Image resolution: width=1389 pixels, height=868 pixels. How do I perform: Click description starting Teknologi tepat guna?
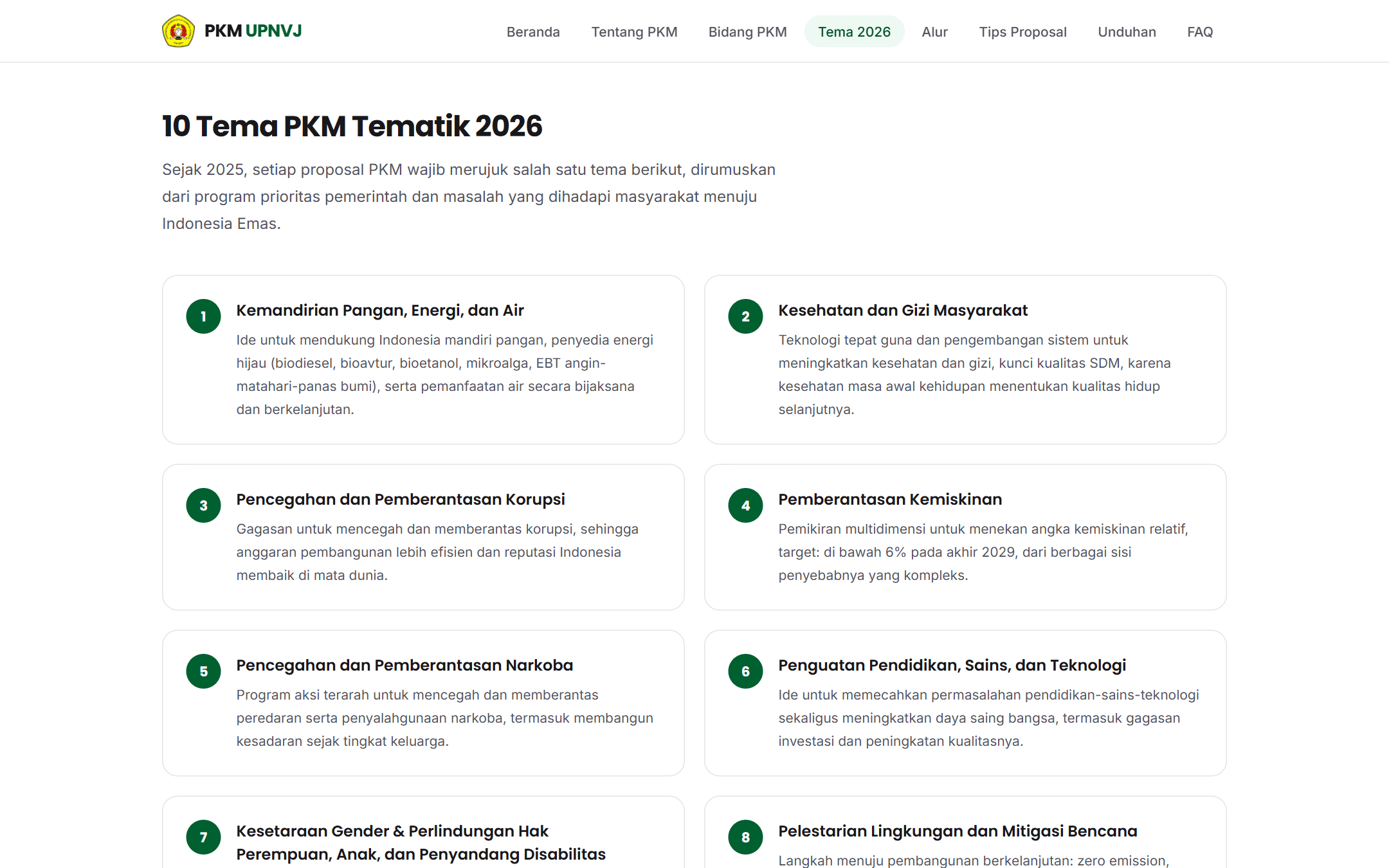click(974, 375)
